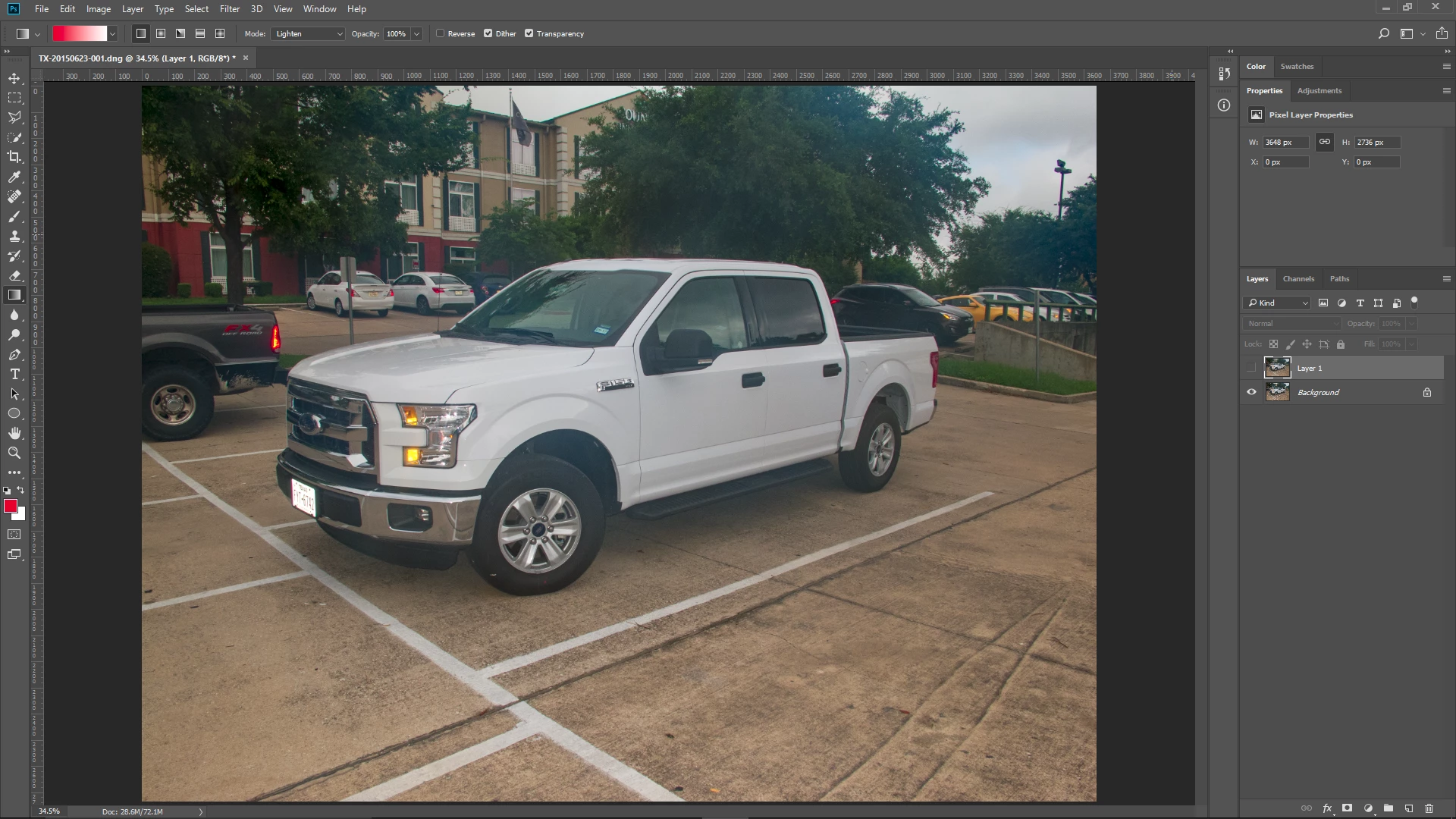Click the radial gradient style icon
Screen dimensions: 1456x819
(161, 33)
